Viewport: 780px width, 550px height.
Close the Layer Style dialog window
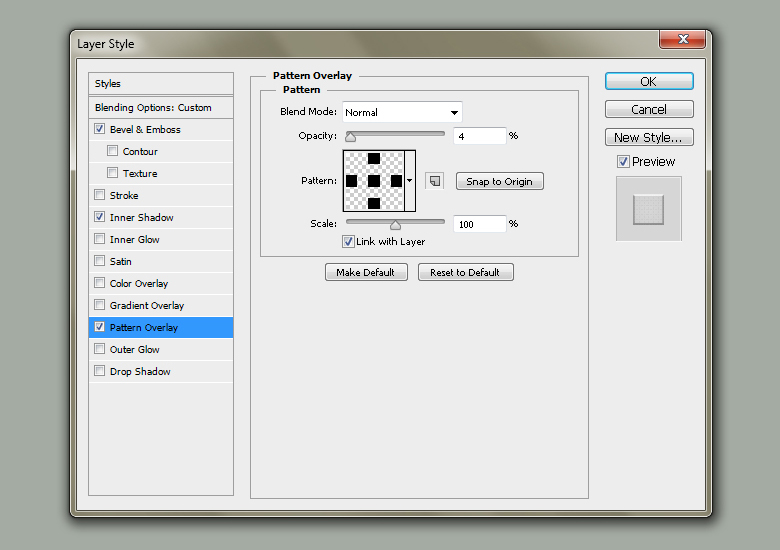coord(684,40)
